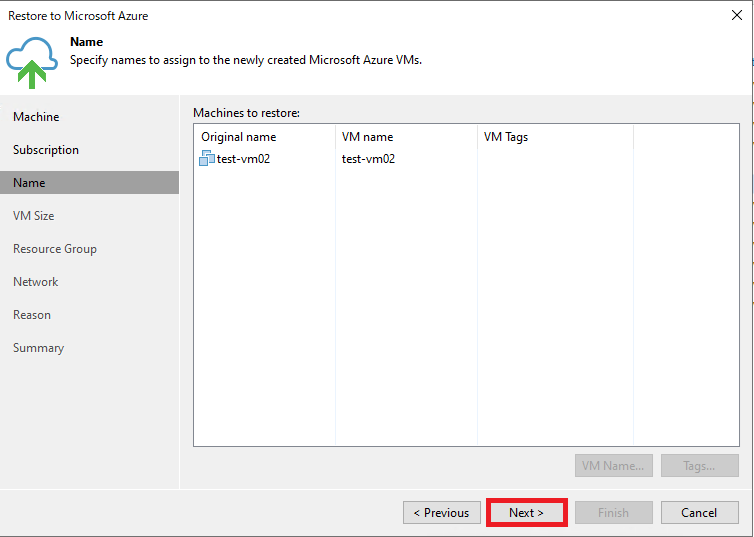Cancel the restore wizard
Screen dimensions: 754x537
[699, 512]
